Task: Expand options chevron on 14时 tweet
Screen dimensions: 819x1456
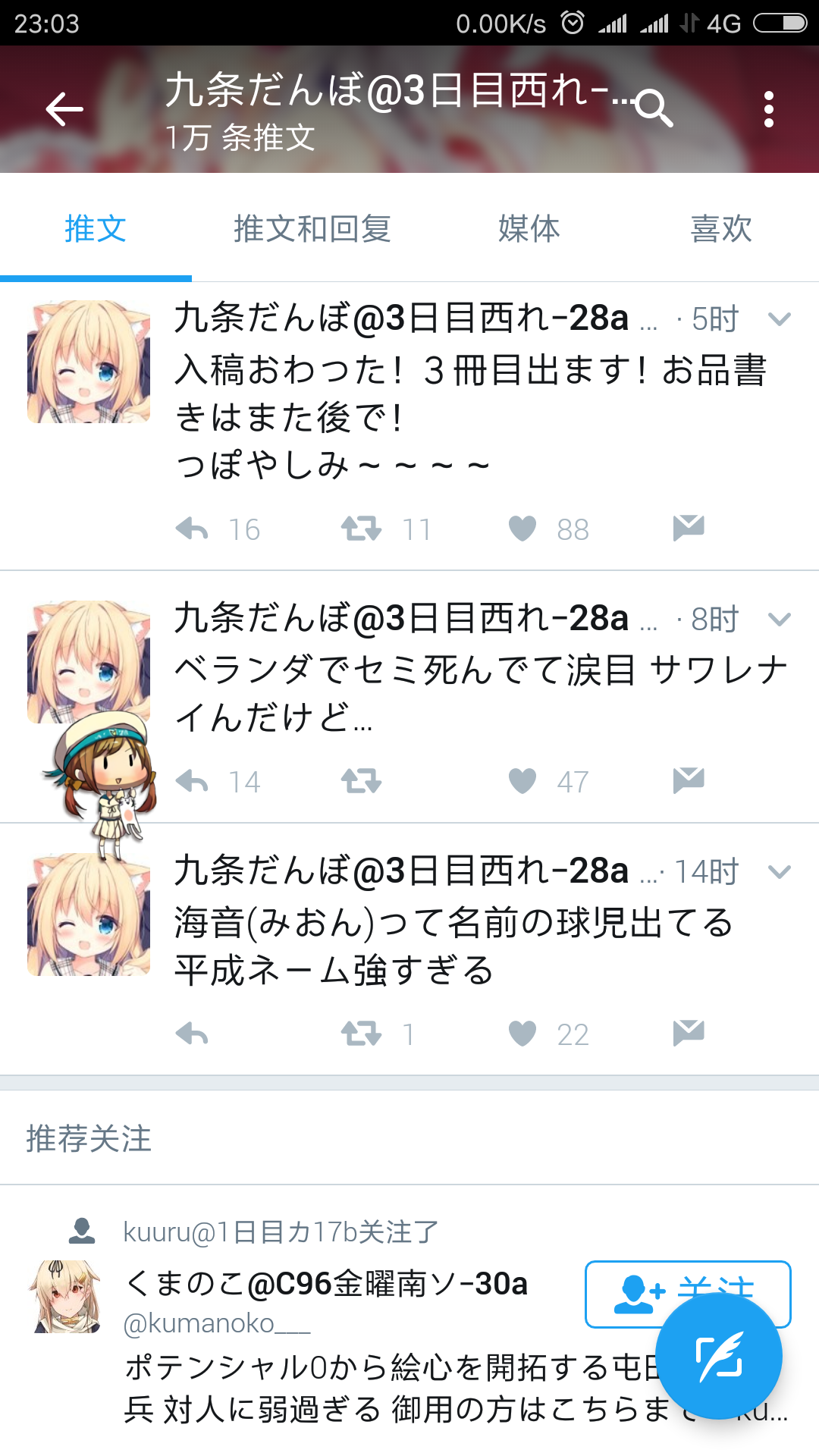Action: (780, 872)
